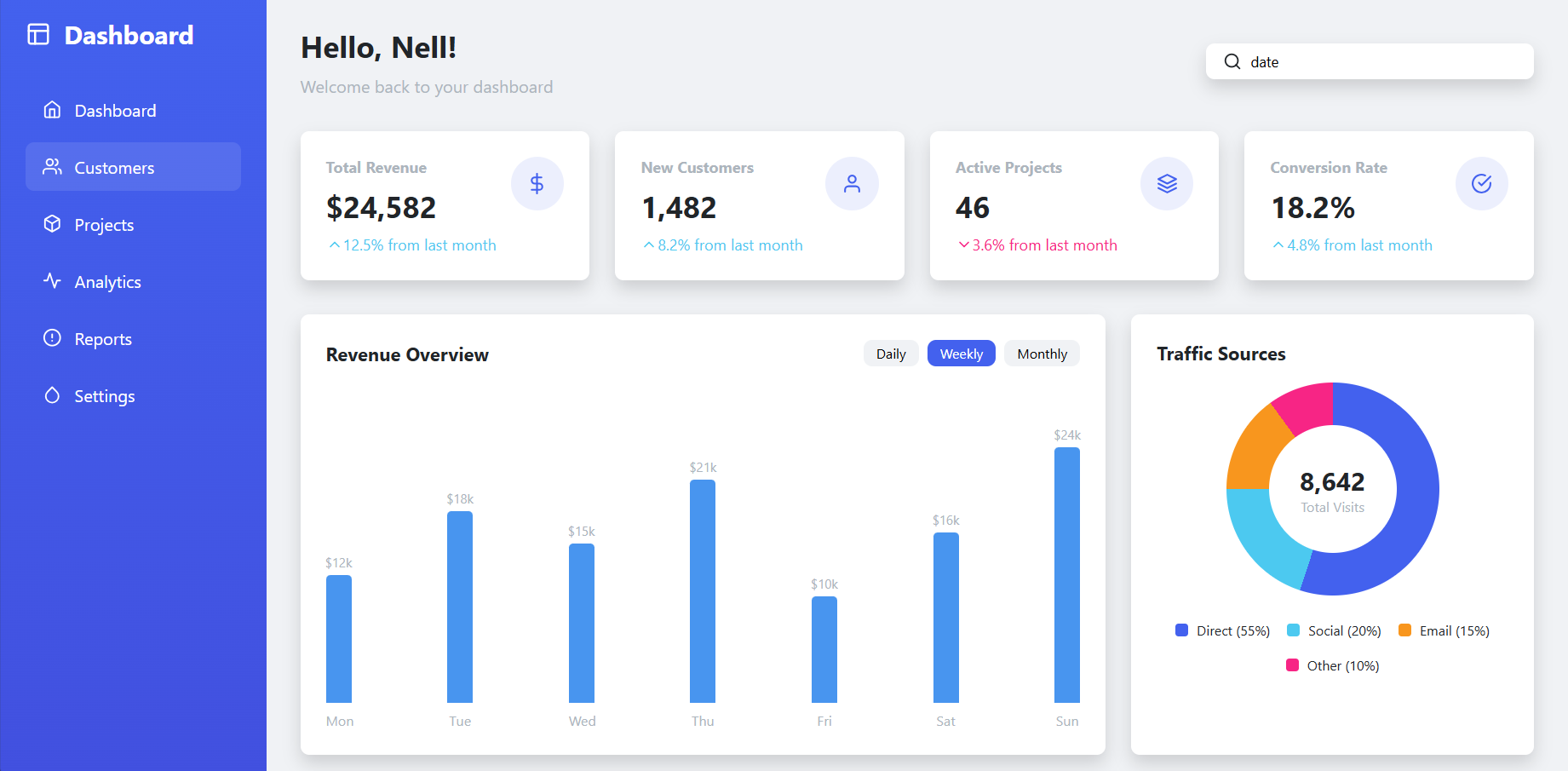This screenshot has width=1568, height=771.
Task: Click the 8,642 Total Visits figure
Action: pyautogui.click(x=1332, y=482)
